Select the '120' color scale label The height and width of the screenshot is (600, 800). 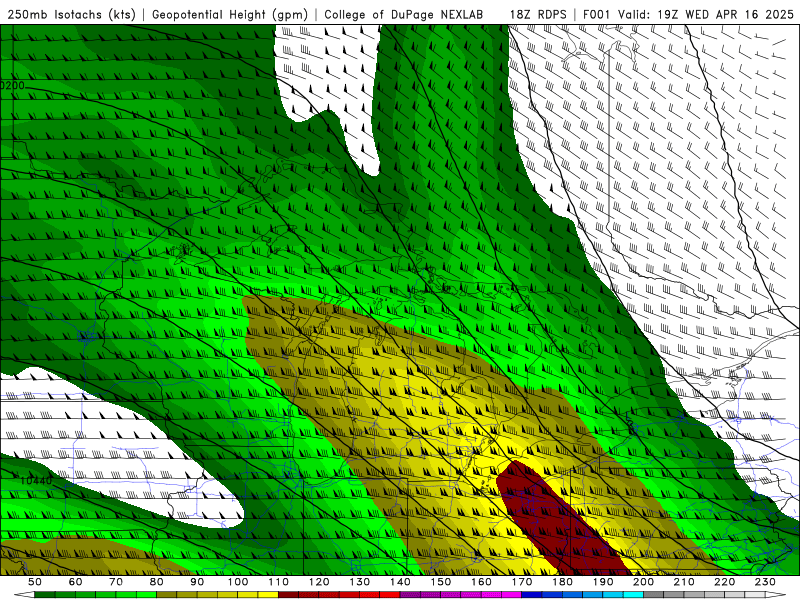pos(319,582)
